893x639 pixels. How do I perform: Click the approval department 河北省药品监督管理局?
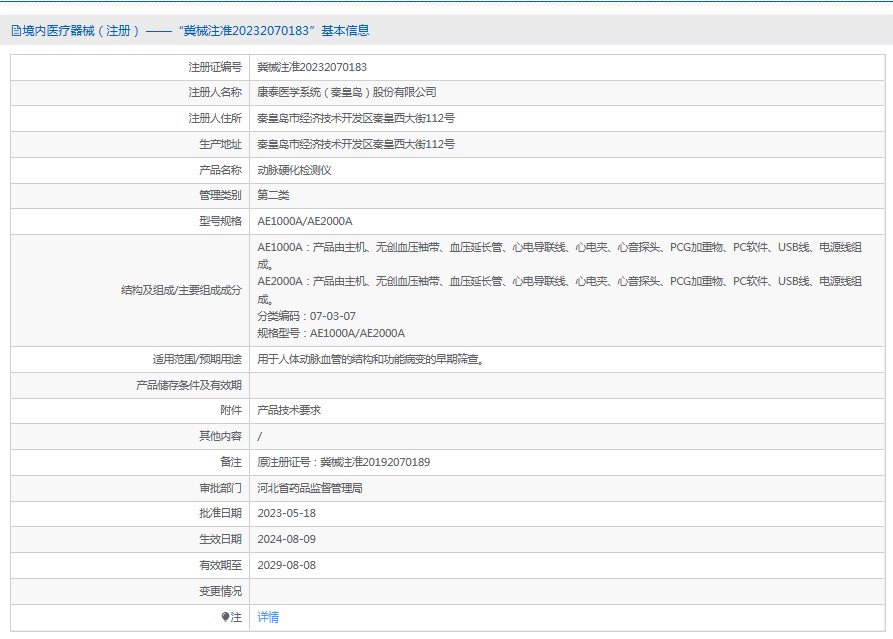(x=310, y=488)
